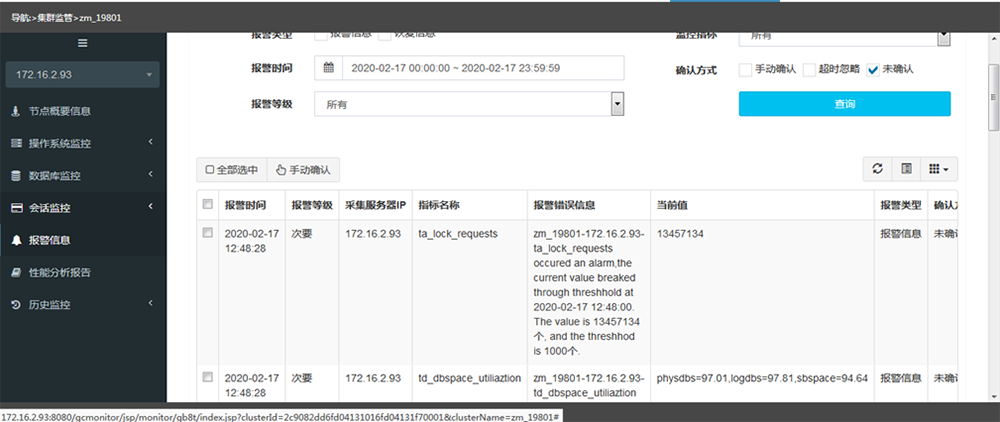1000x422 pixels.
Task: Expand the 操作系统监控 chevron
Action: pyautogui.click(x=151, y=142)
